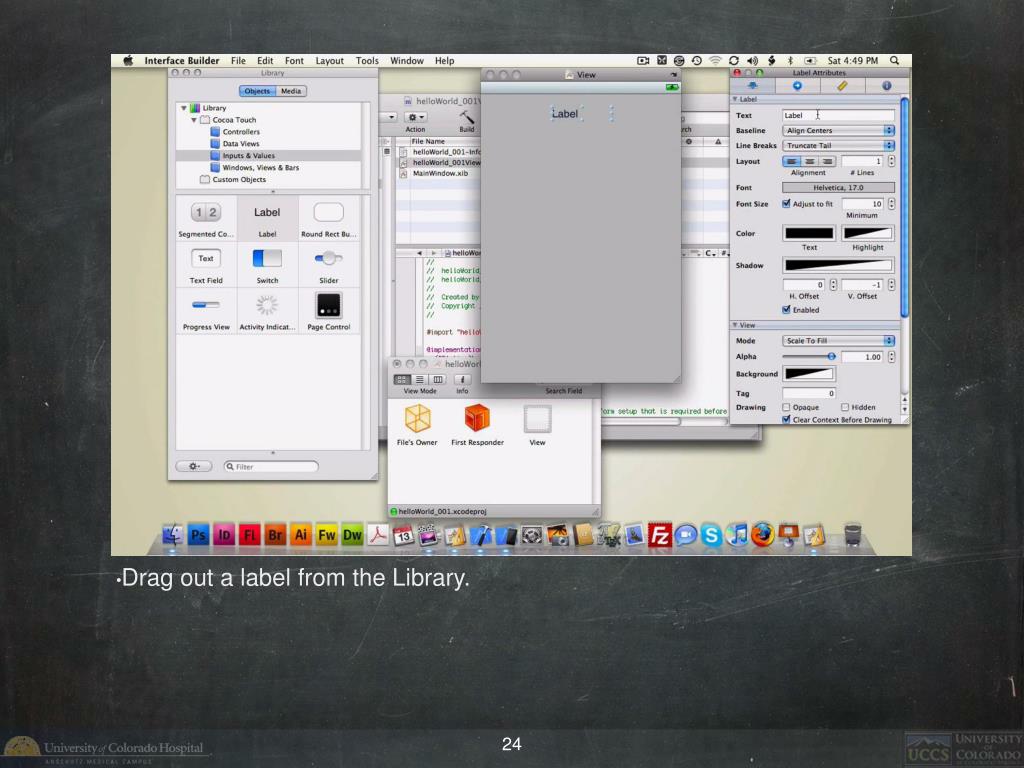Collapse the View attributes section
The height and width of the screenshot is (768, 1024).
[x=735, y=325]
